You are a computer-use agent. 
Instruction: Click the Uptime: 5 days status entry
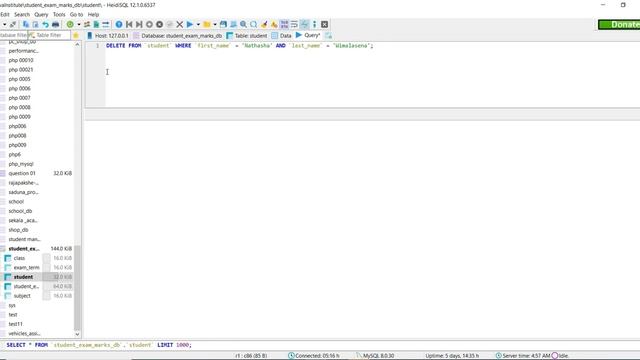pos(452,356)
